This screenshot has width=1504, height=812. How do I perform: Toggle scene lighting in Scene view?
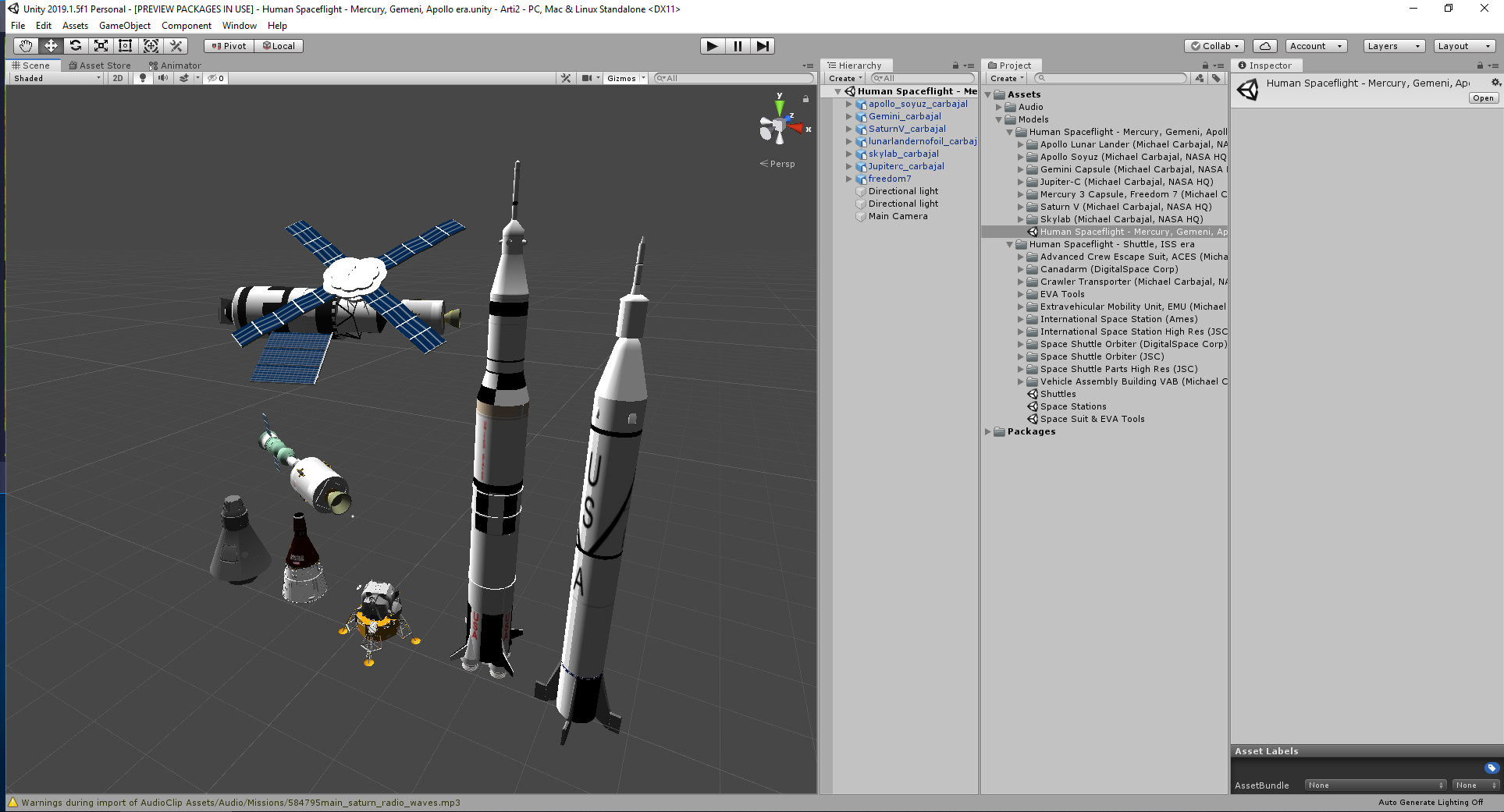click(x=142, y=78)
